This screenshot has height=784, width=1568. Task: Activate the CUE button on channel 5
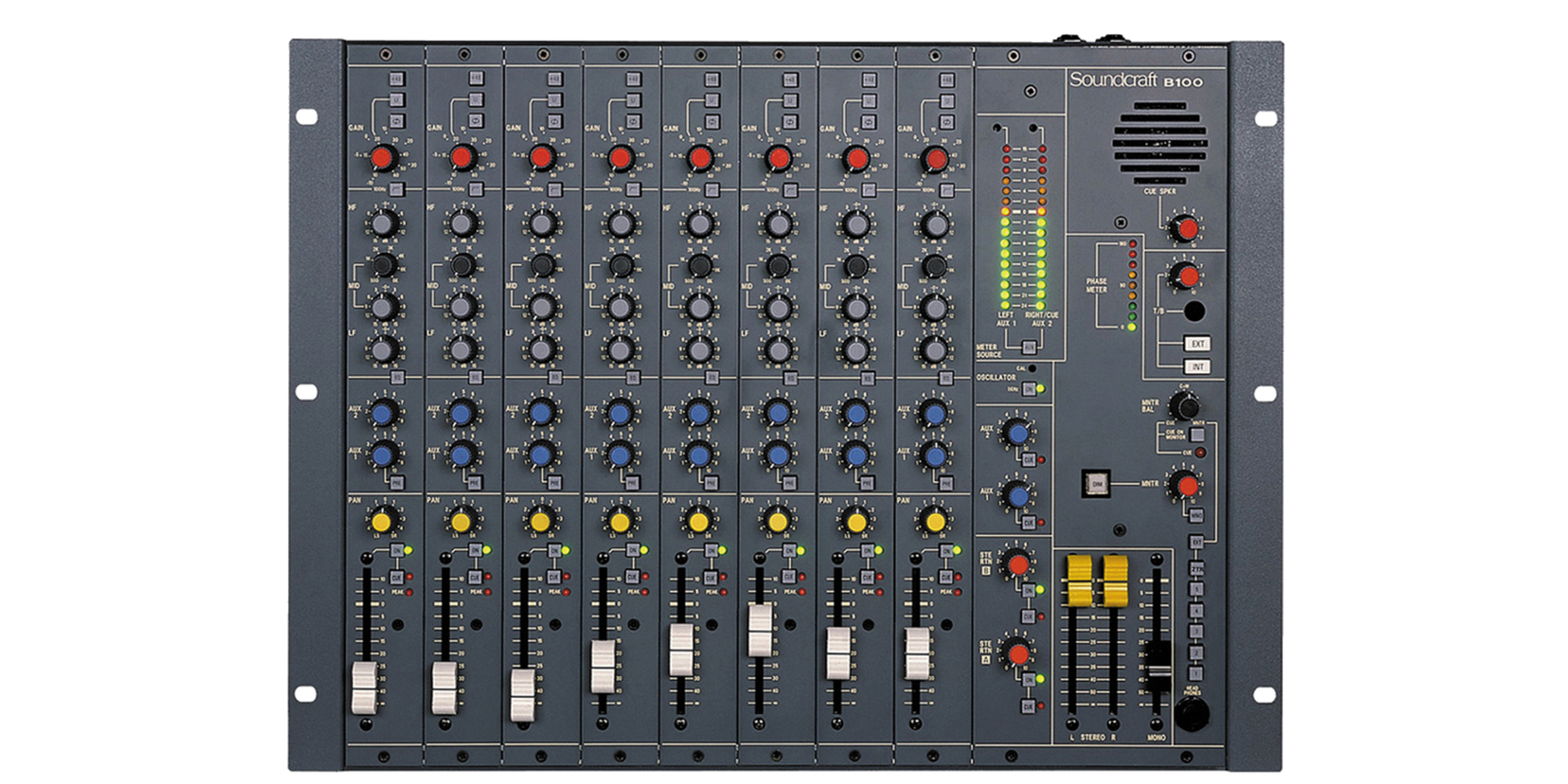710,577
